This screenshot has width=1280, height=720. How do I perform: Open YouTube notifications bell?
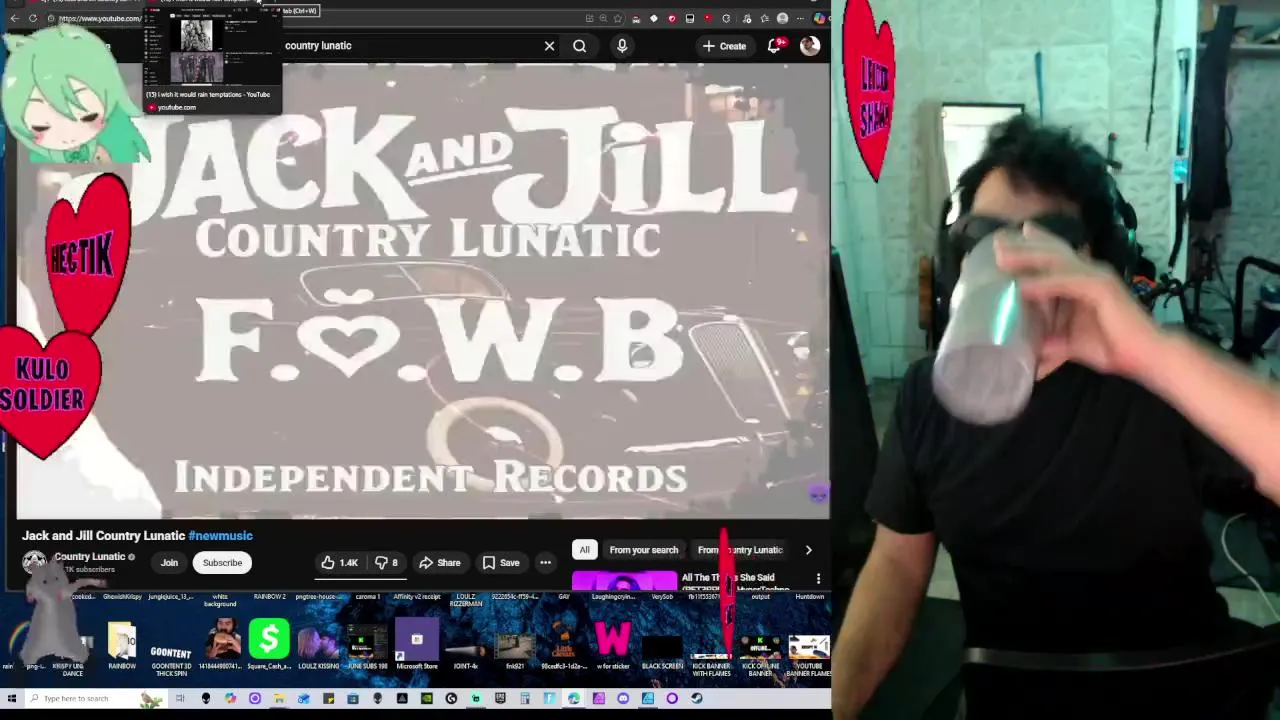[775, 45]
